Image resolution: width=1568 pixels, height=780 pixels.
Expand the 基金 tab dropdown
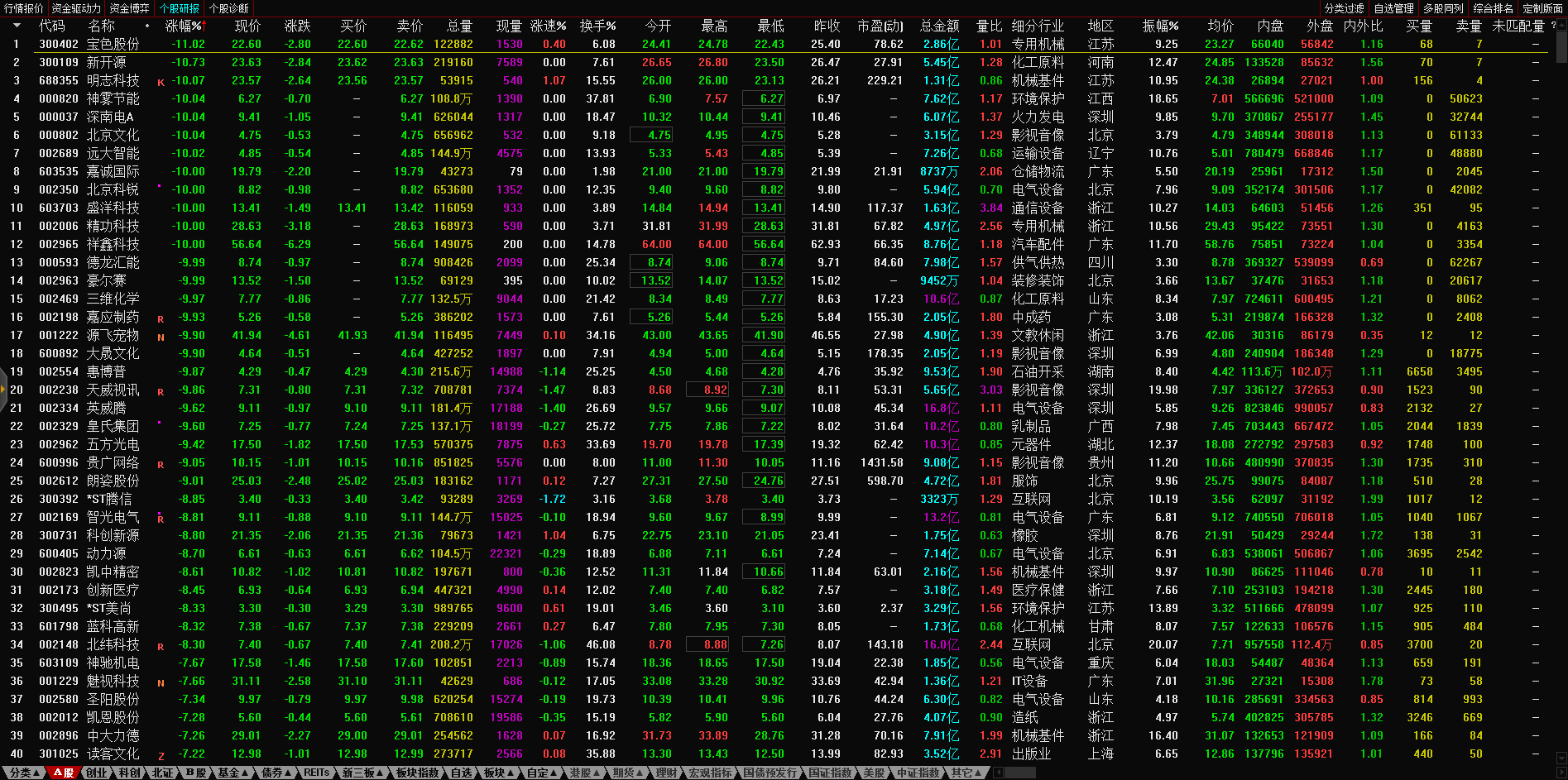(x=233, y=773)
